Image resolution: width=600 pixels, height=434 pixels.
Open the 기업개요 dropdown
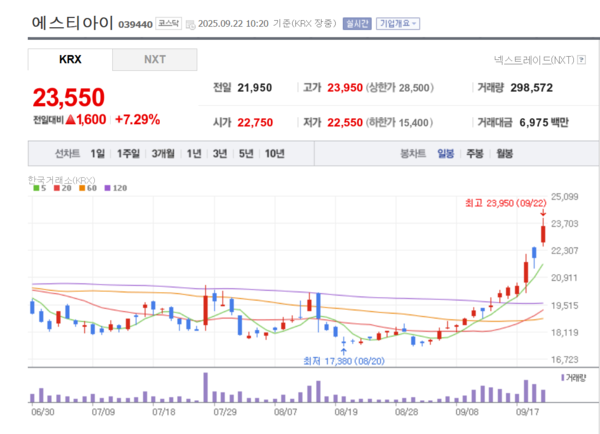pyautogui.click(x=398, y=24)
